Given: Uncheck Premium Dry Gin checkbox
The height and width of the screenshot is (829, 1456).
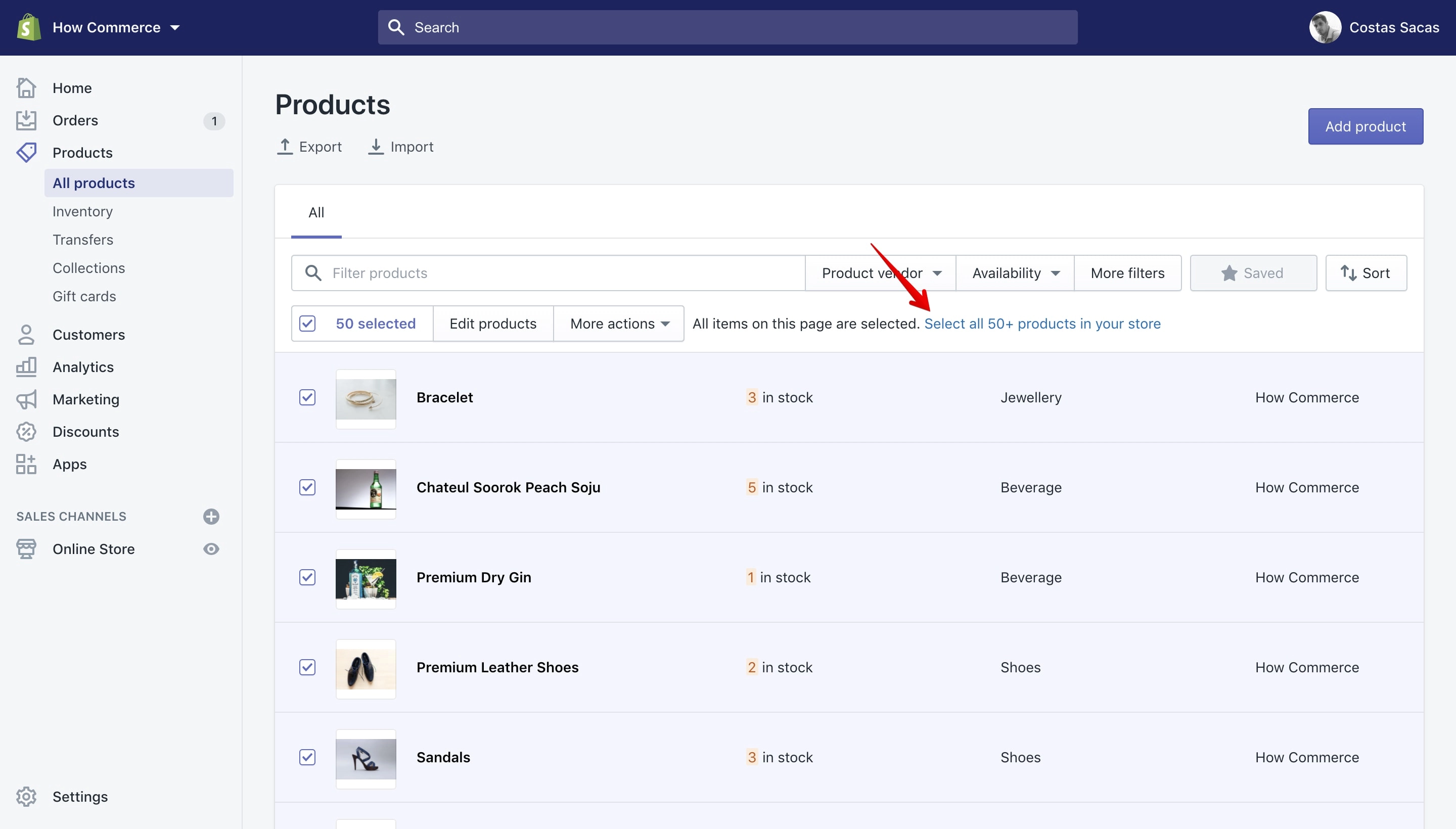Looking at the screenshot, I should pyautogui.click(x=307, y=577).
